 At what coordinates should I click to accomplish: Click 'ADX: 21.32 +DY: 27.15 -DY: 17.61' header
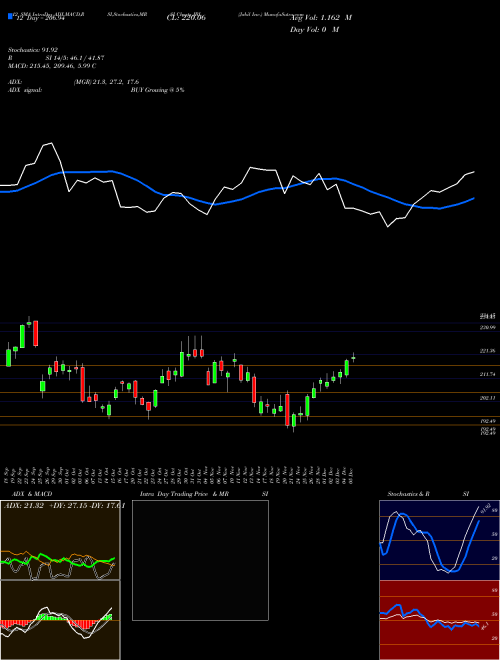(x=64, y=506)
